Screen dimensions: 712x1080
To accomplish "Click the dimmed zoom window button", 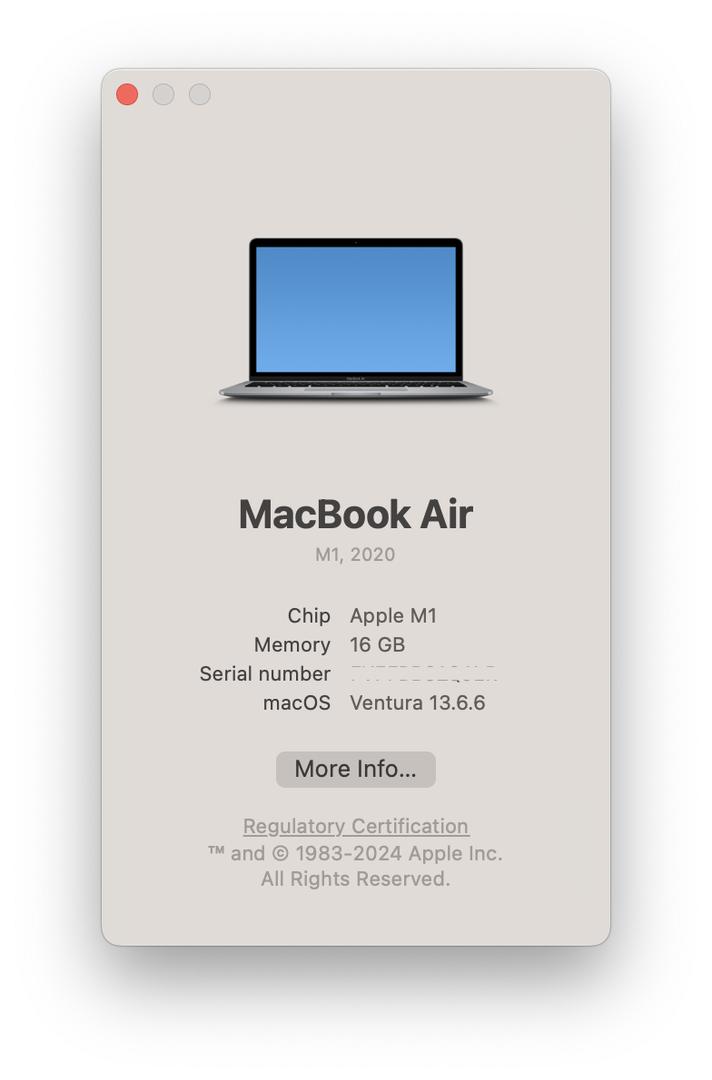I will (x=200, y=94).
